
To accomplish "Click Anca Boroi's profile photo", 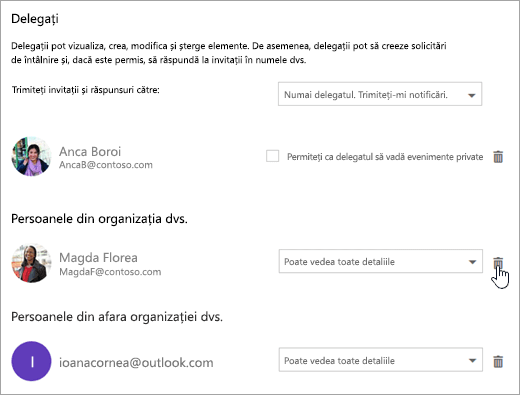I will (31, 156).
